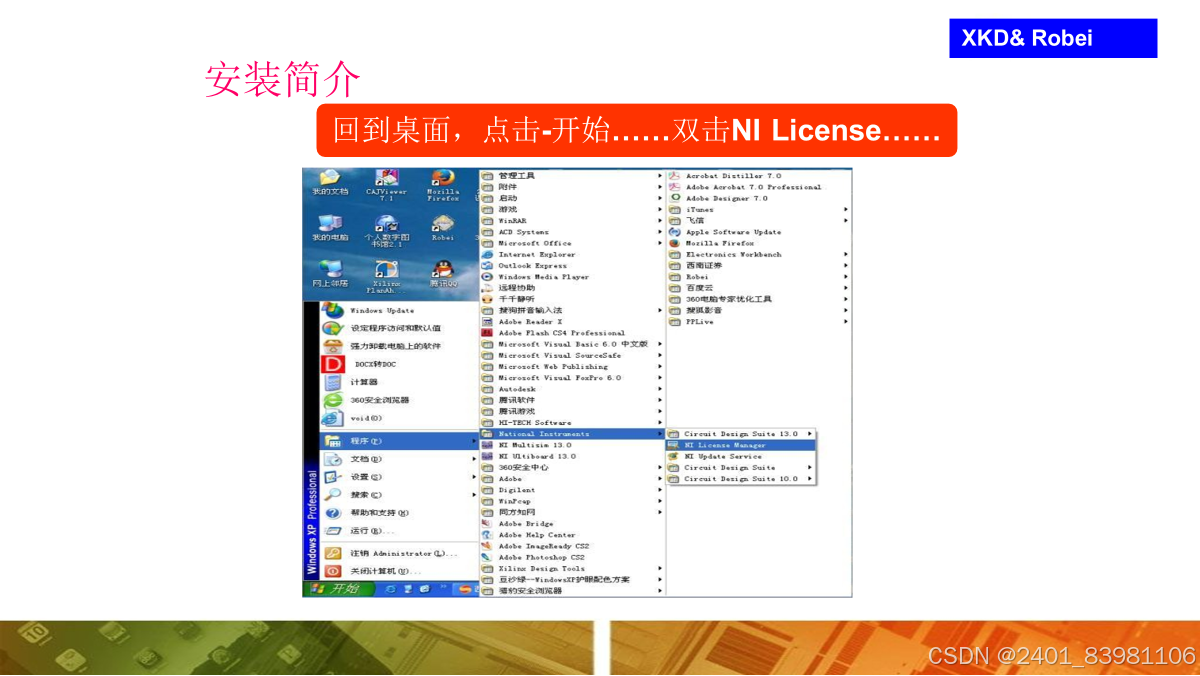Click the 计算器 calculator icon
Screen dimensions: 1200x676
coord(332,382)
